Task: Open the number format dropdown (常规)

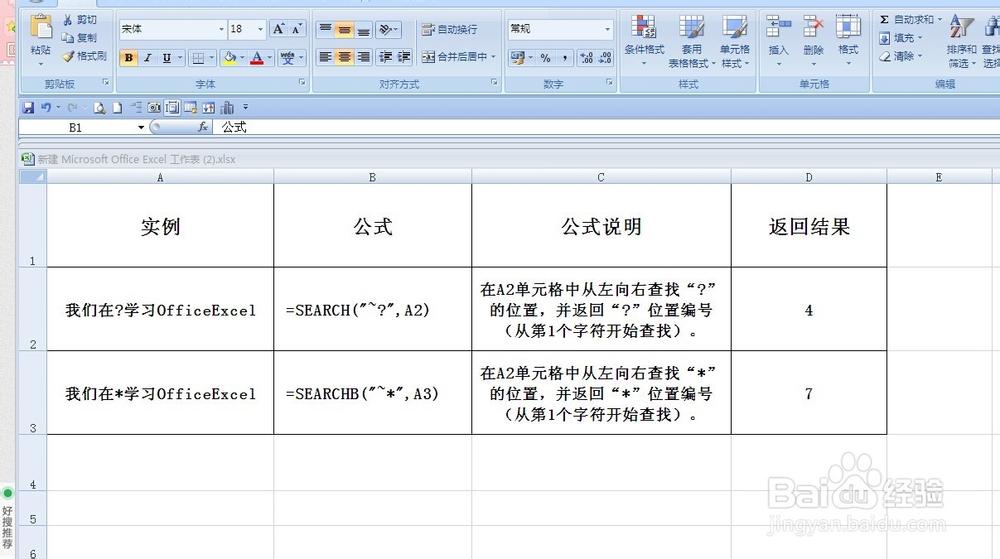Action: (x=607, y=29)
